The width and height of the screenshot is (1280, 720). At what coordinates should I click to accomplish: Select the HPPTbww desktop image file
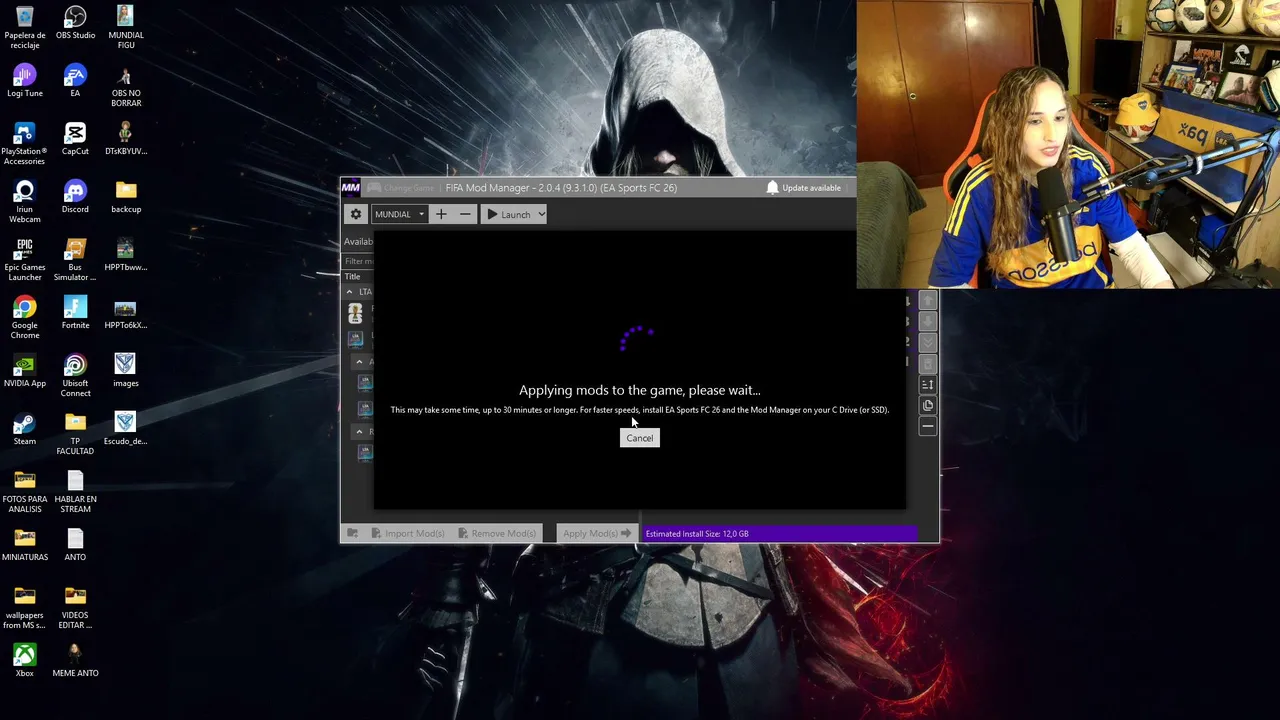(125, 256)
